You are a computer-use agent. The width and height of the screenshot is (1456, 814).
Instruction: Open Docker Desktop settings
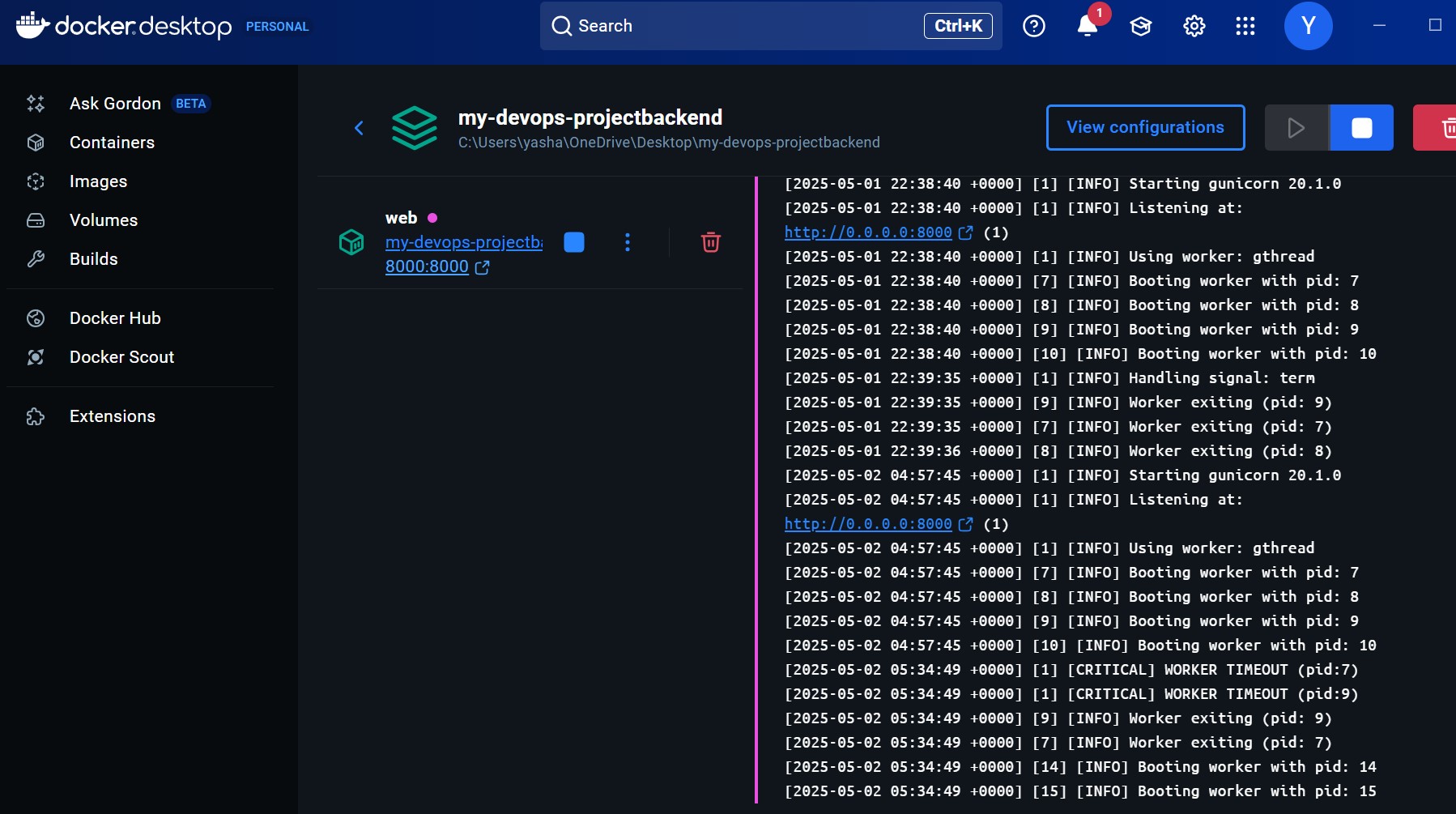click(1193, 26)
